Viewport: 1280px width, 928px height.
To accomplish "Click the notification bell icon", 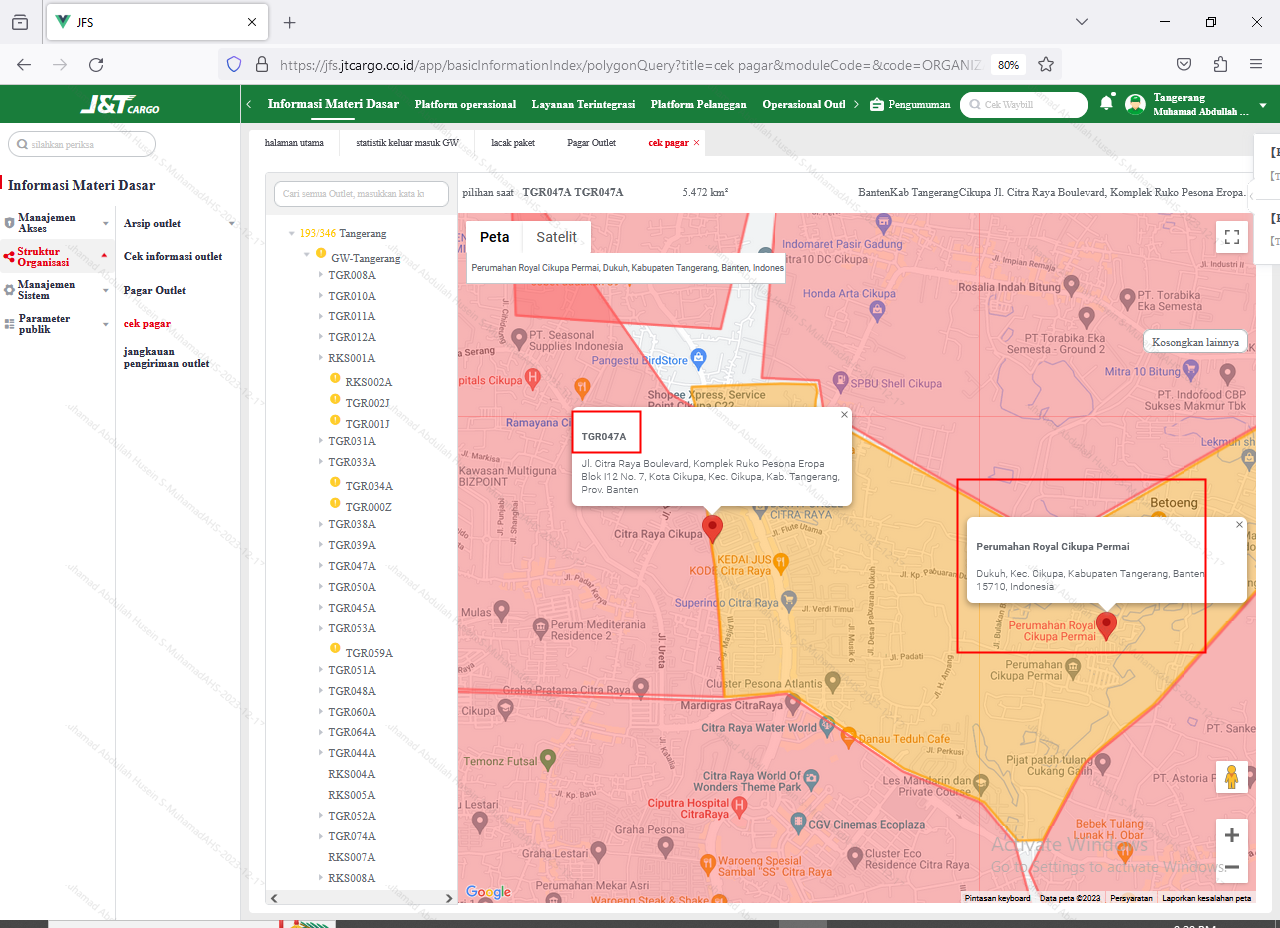I will point(1106,103).
